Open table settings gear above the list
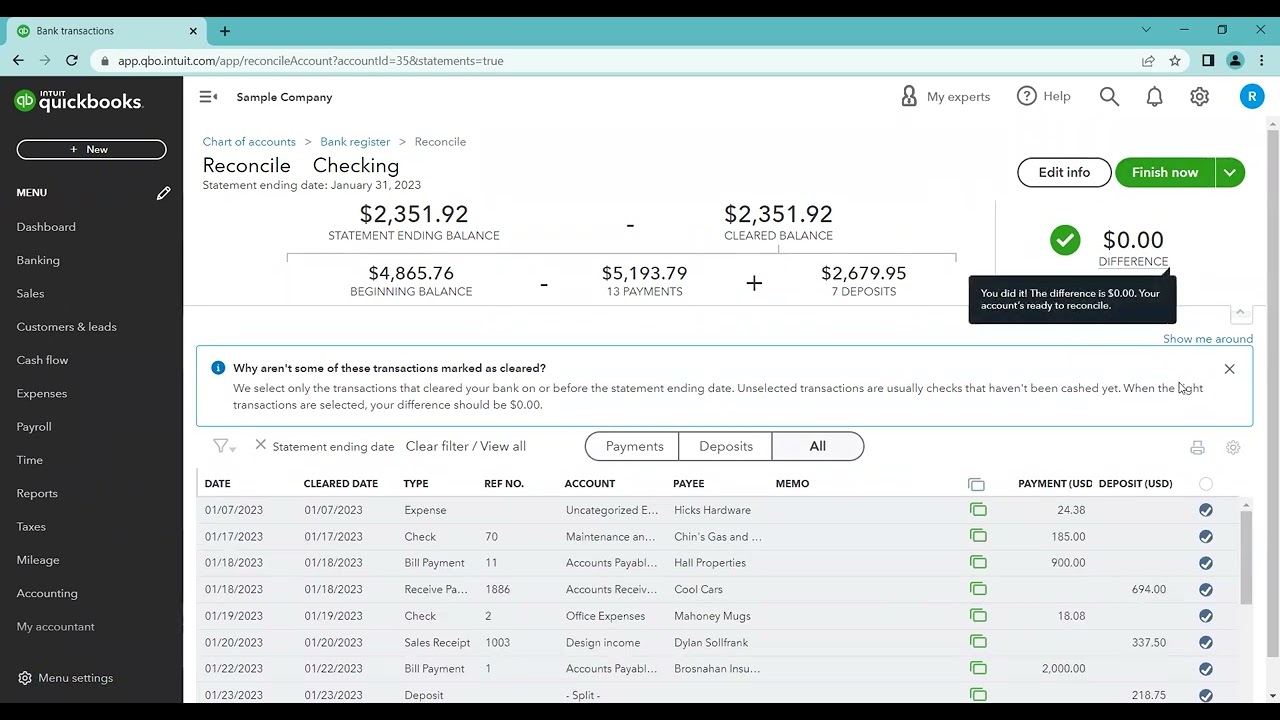 click(1233, 447)
